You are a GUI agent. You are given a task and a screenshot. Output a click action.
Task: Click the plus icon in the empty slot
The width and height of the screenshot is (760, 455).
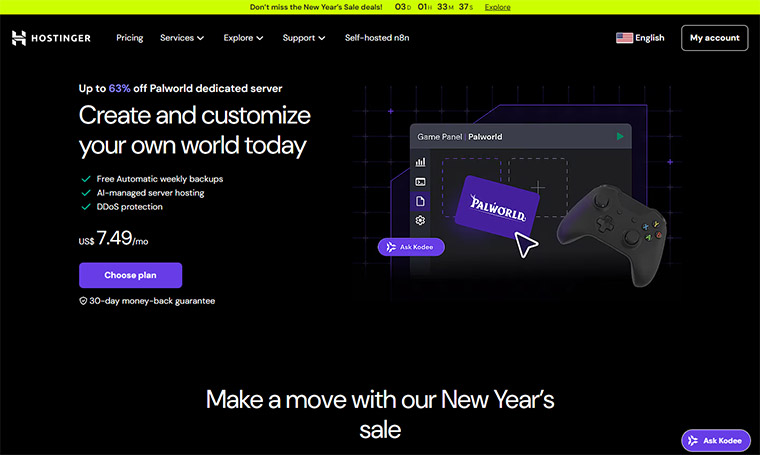(538, 186)
